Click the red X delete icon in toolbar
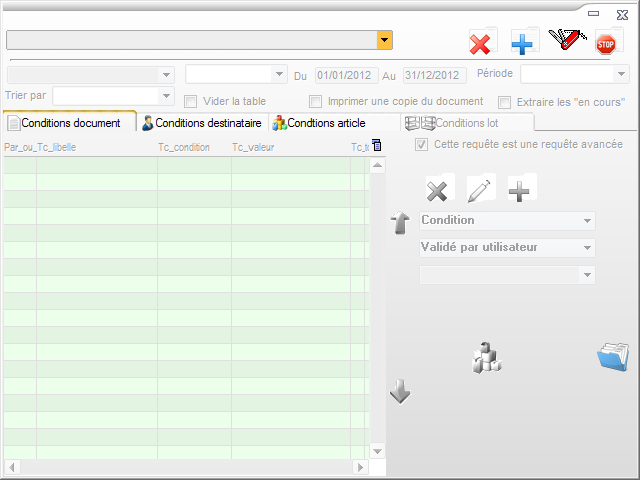This screenshot has height=480, width=640. [482, 43]
